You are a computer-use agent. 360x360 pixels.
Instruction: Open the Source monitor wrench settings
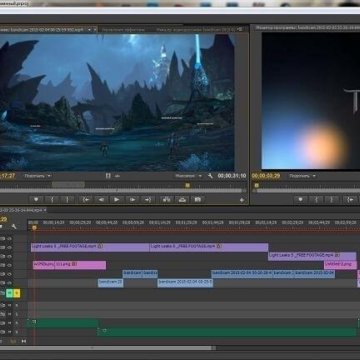pos(210,176)
